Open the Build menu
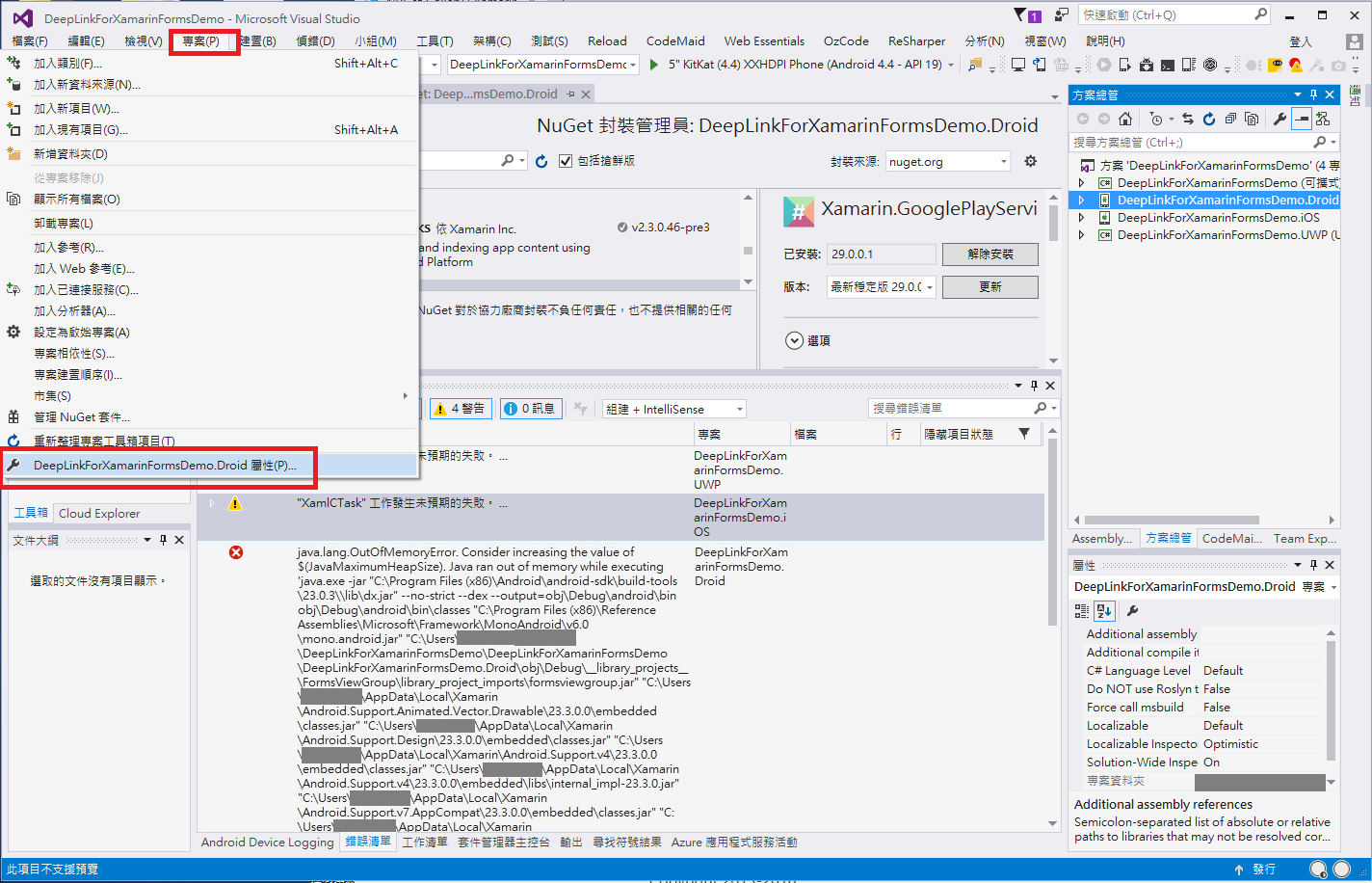Viewport: 1372px width, 883px height. pos(257,41)
